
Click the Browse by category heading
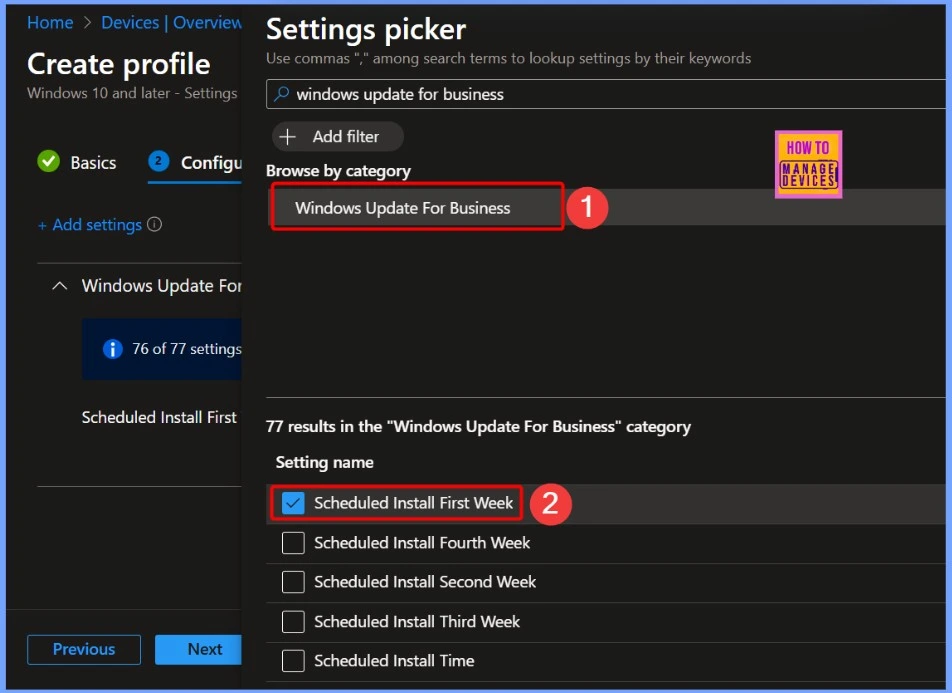(338, 171)
